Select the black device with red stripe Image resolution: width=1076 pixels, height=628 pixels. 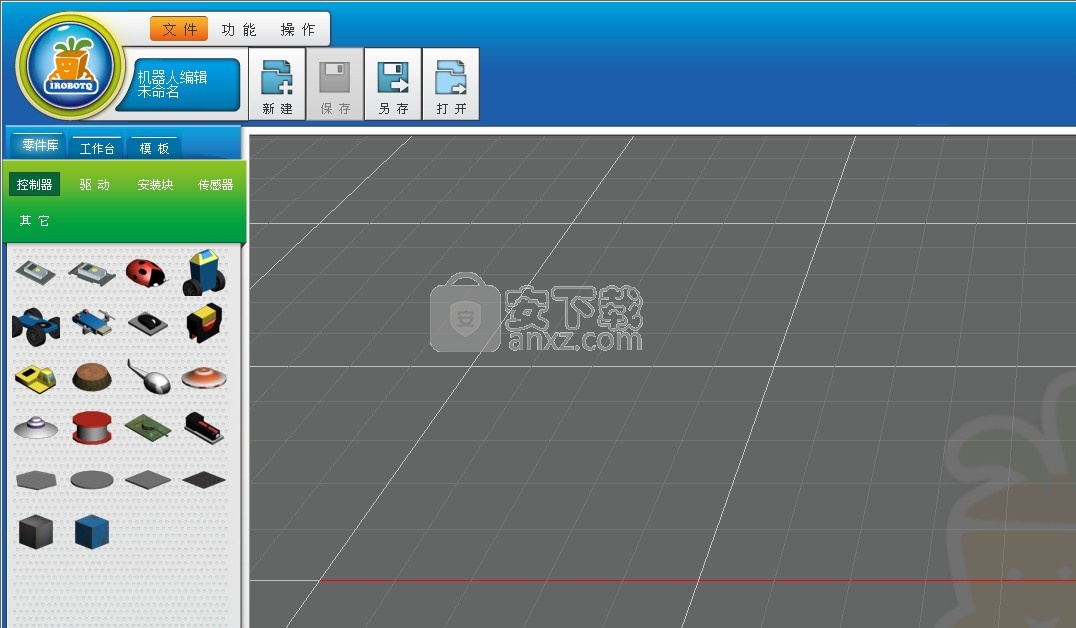pyautogui.click(x=204, y=427)
